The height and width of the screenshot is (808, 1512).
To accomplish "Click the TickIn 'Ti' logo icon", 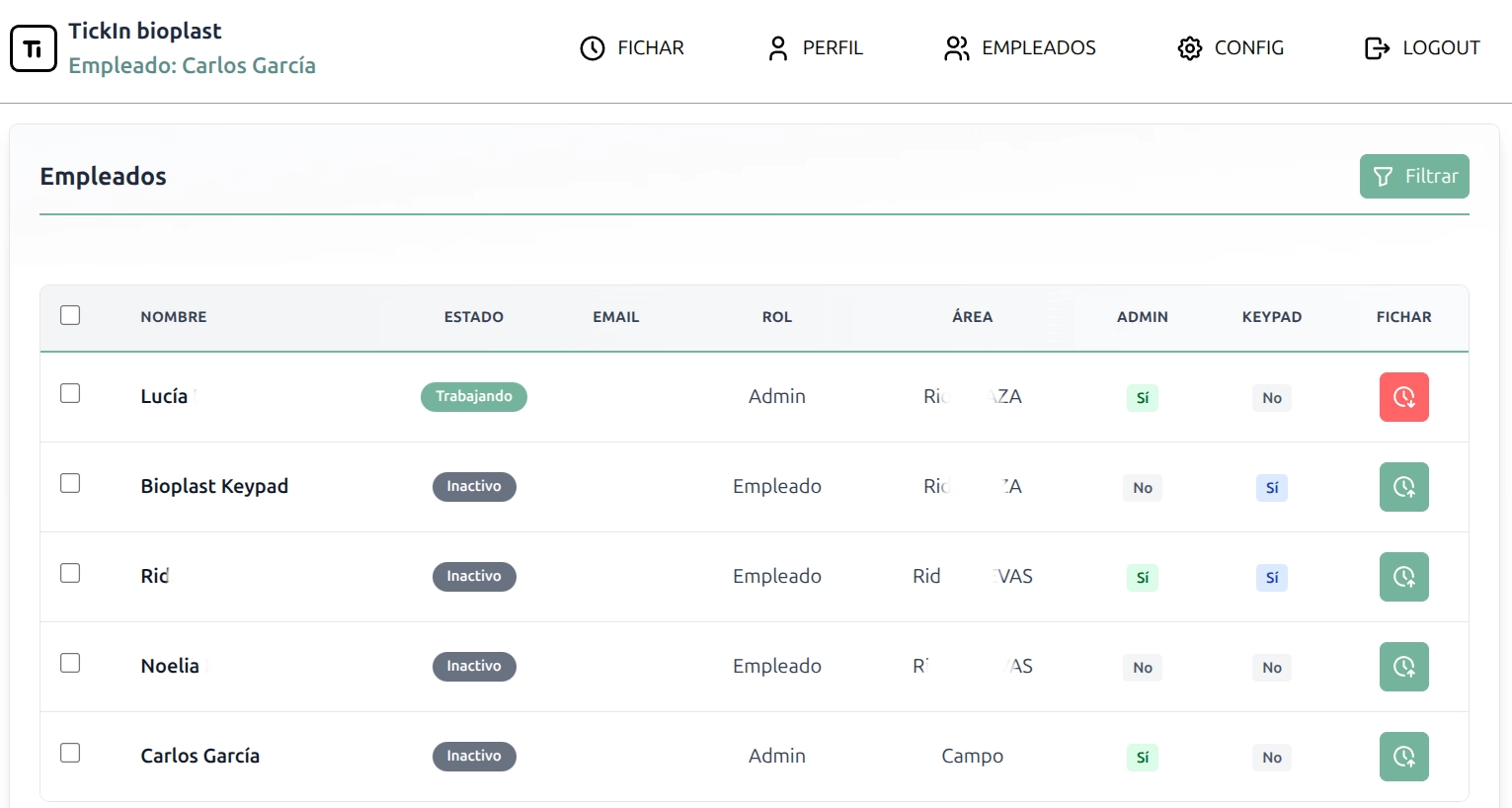I will (34, 48).
